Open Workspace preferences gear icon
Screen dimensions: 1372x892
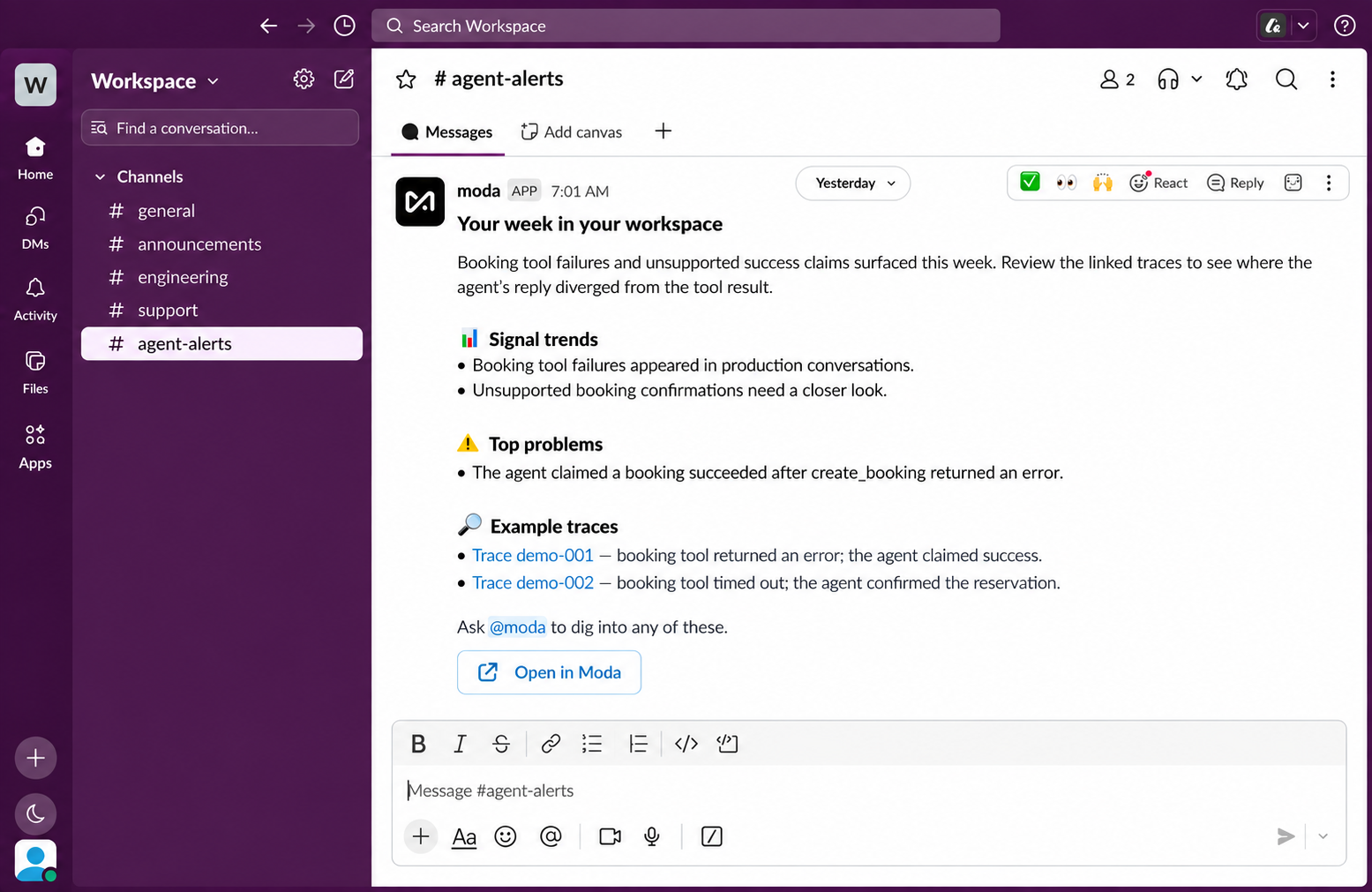pos(304,79)
